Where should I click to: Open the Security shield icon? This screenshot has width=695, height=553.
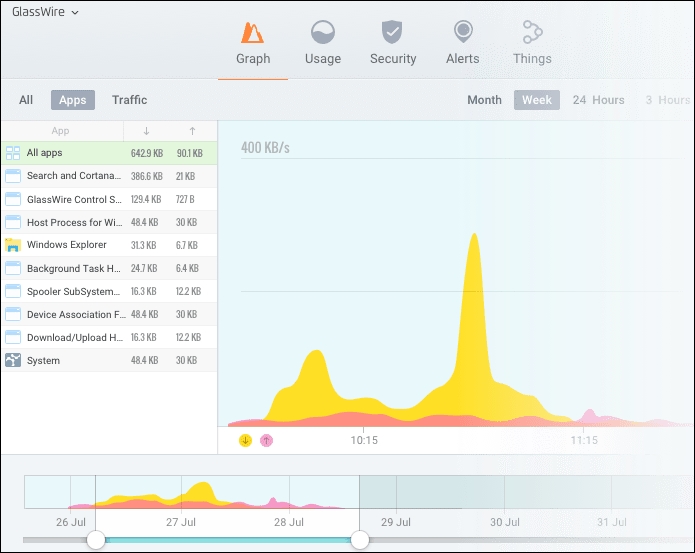pos(392,32)
